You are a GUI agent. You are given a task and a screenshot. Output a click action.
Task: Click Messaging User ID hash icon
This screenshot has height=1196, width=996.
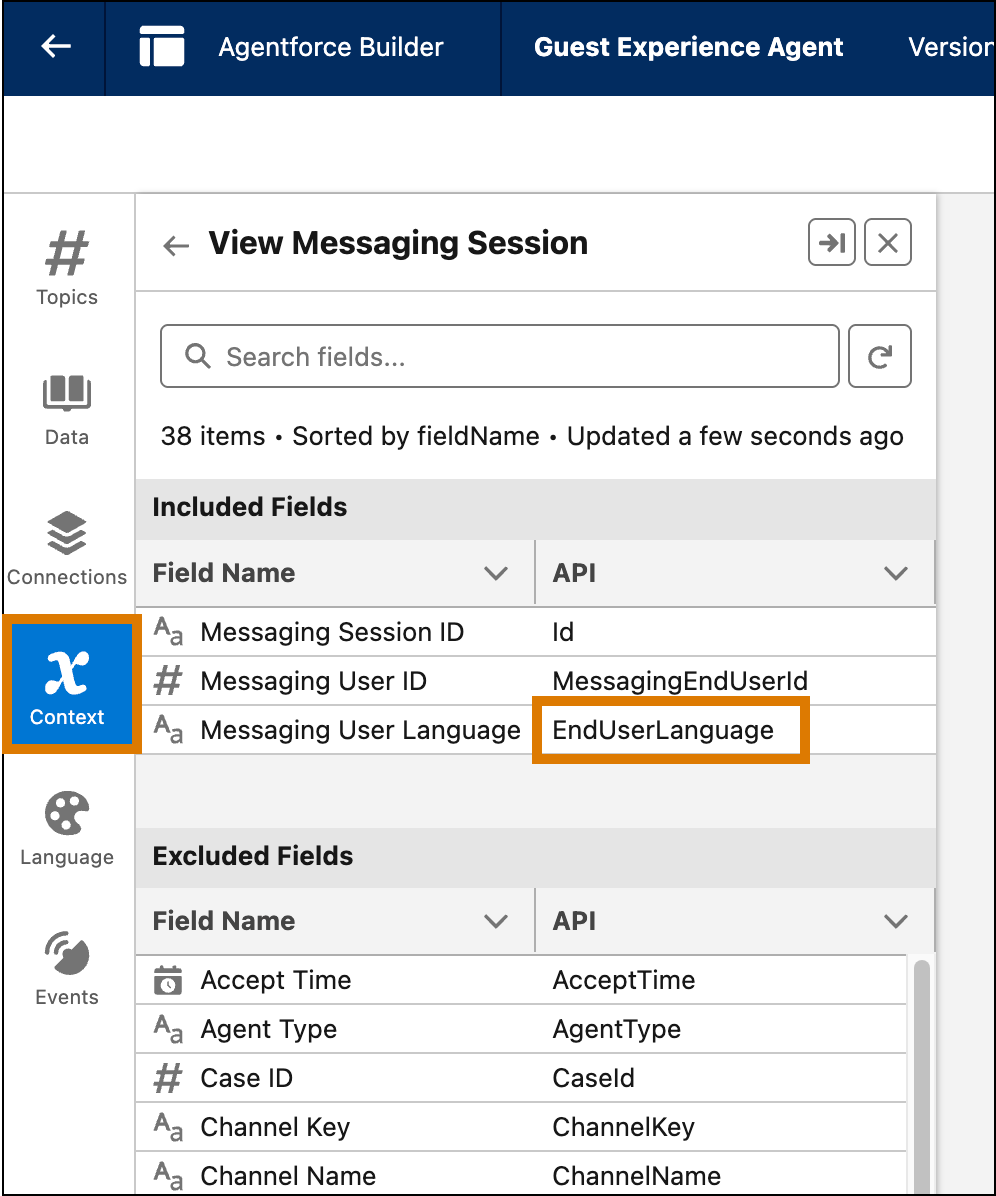(168, 680)
